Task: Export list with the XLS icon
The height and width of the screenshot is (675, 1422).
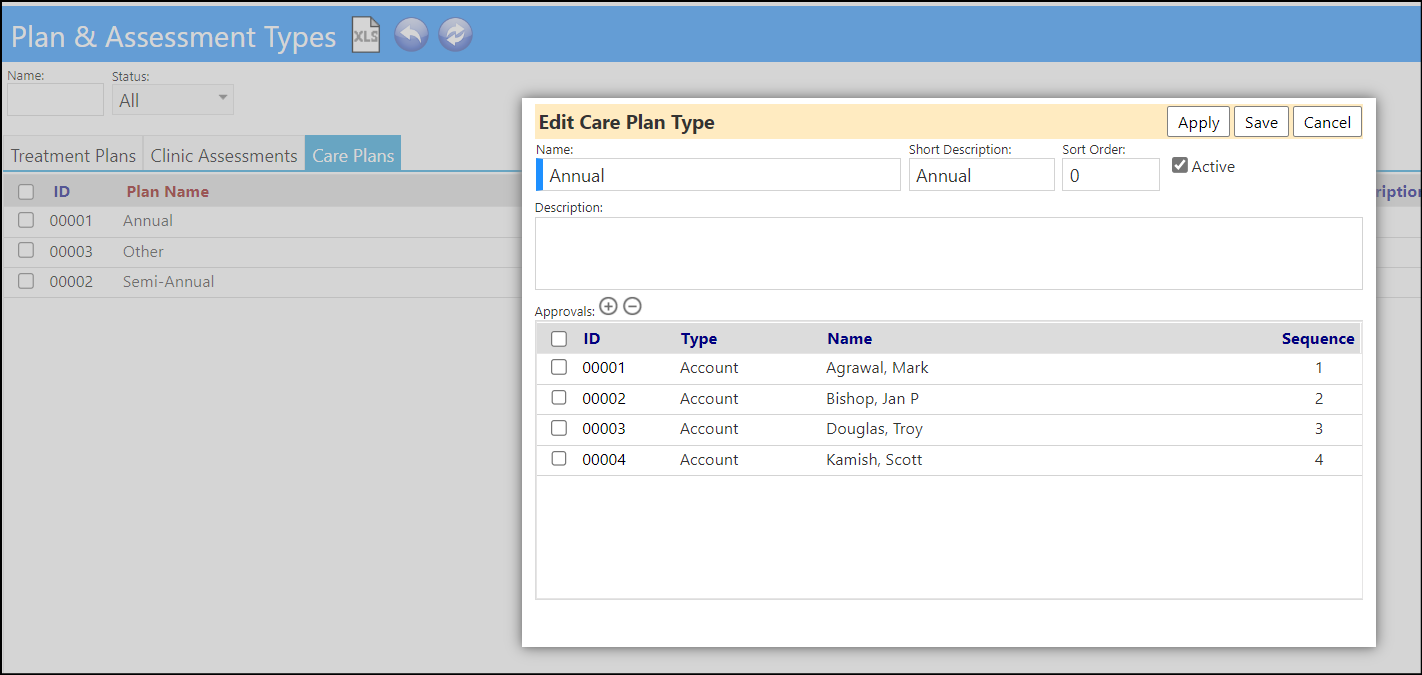Action: pos(366,35)
